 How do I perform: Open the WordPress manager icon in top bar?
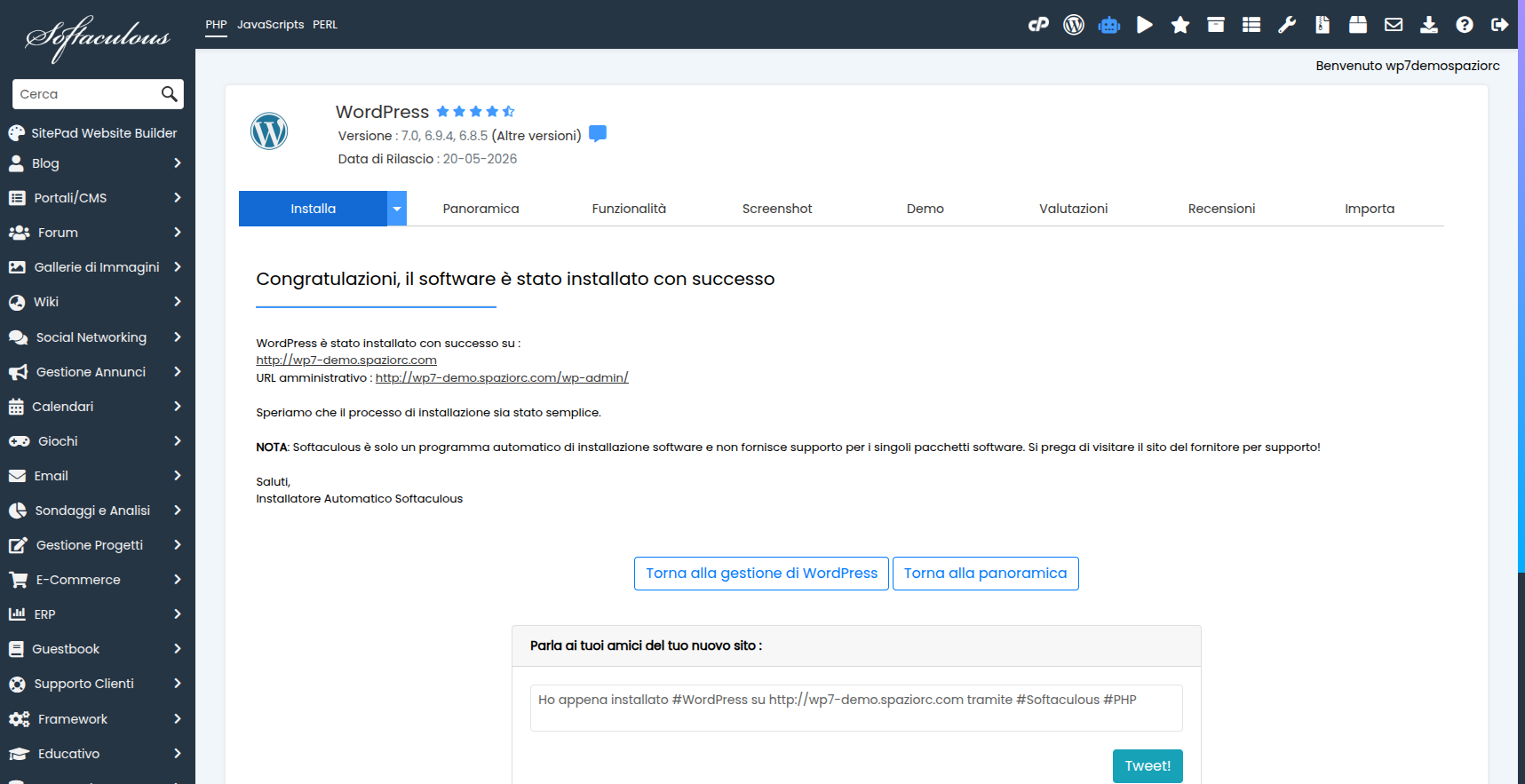pyautogui.click(x=1074, y=25)
